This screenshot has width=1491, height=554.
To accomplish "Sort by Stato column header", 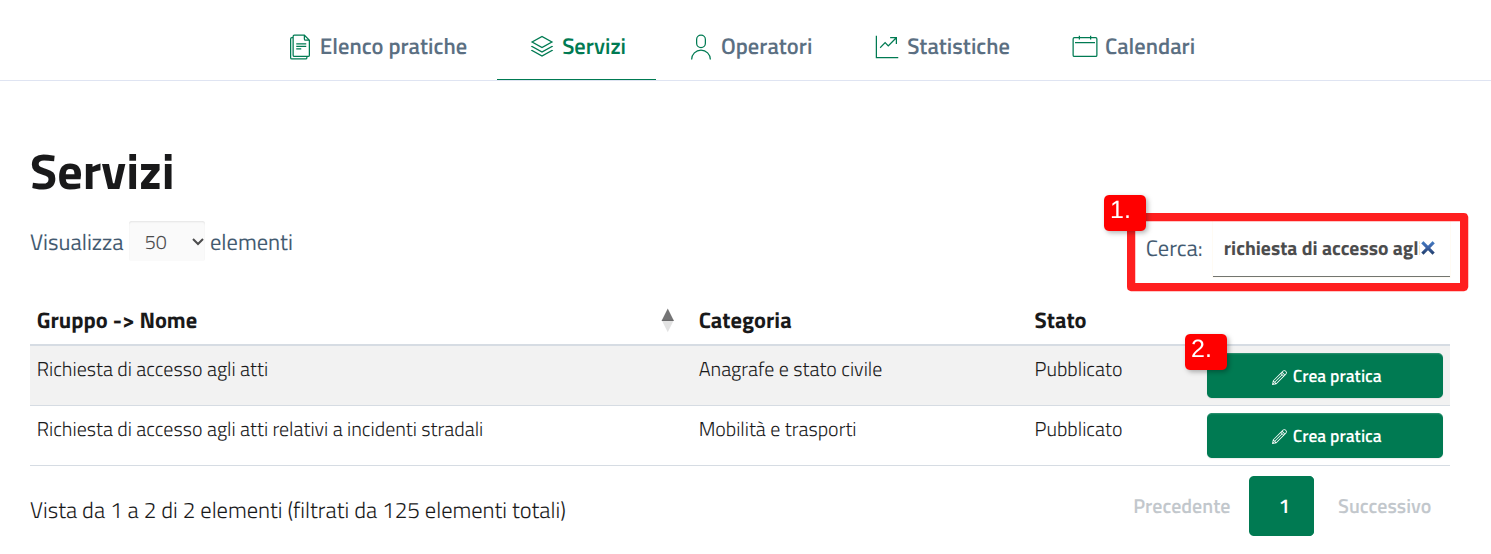I will coord(1060,321).
